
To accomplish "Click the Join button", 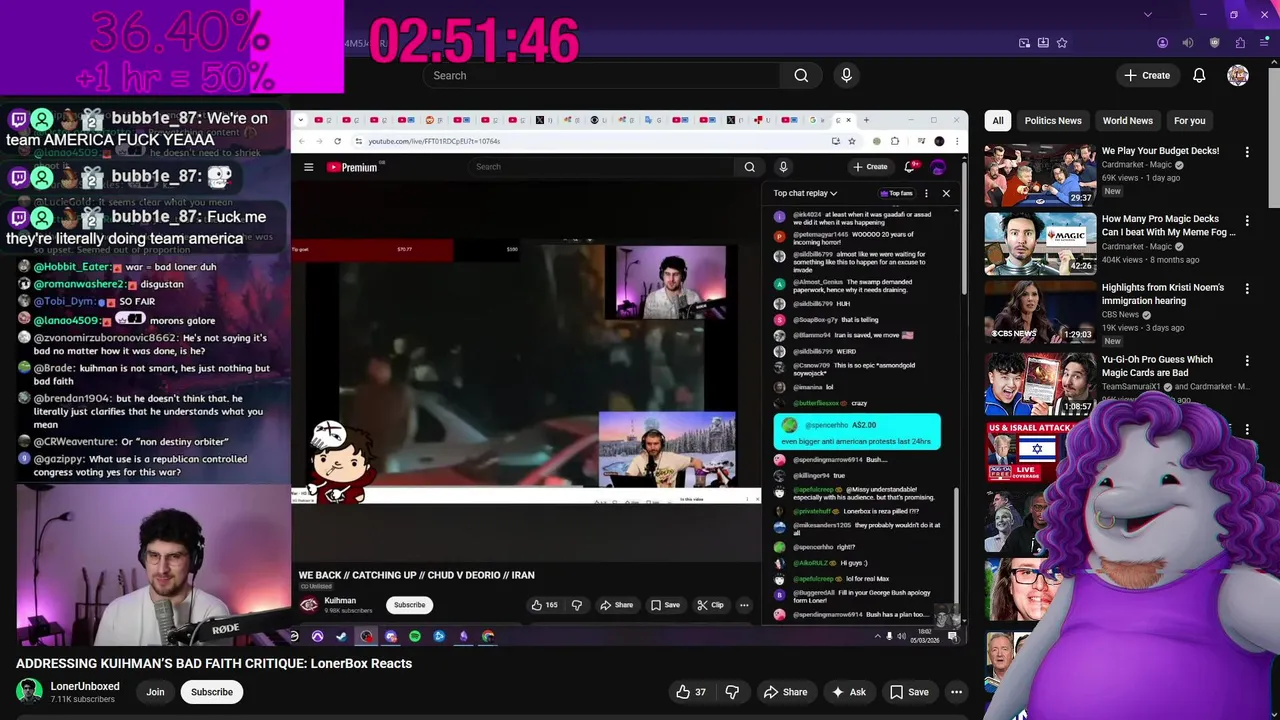I will tap(155, 692).
